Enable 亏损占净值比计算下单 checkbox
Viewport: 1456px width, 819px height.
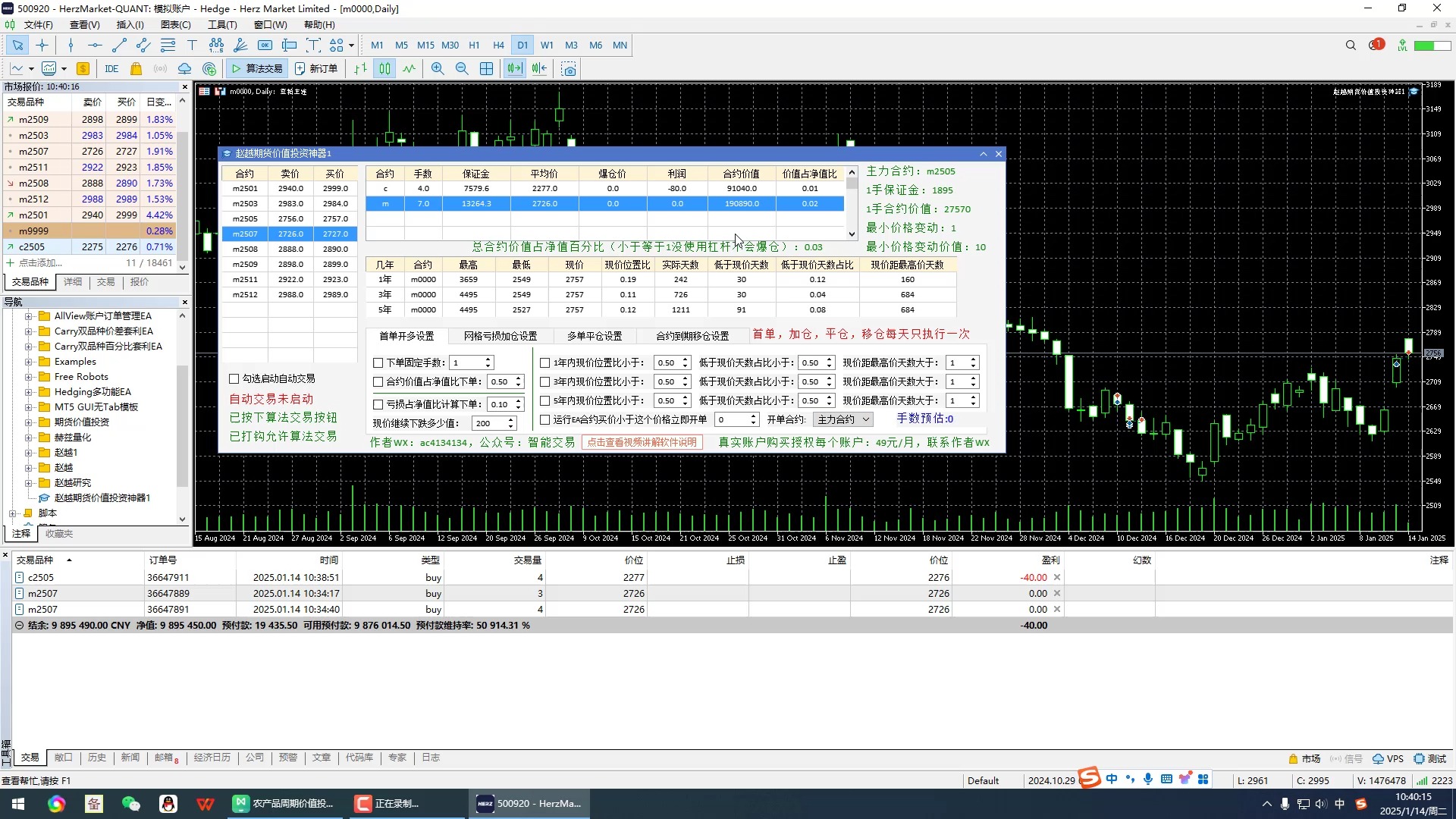(x=378, y=404)
